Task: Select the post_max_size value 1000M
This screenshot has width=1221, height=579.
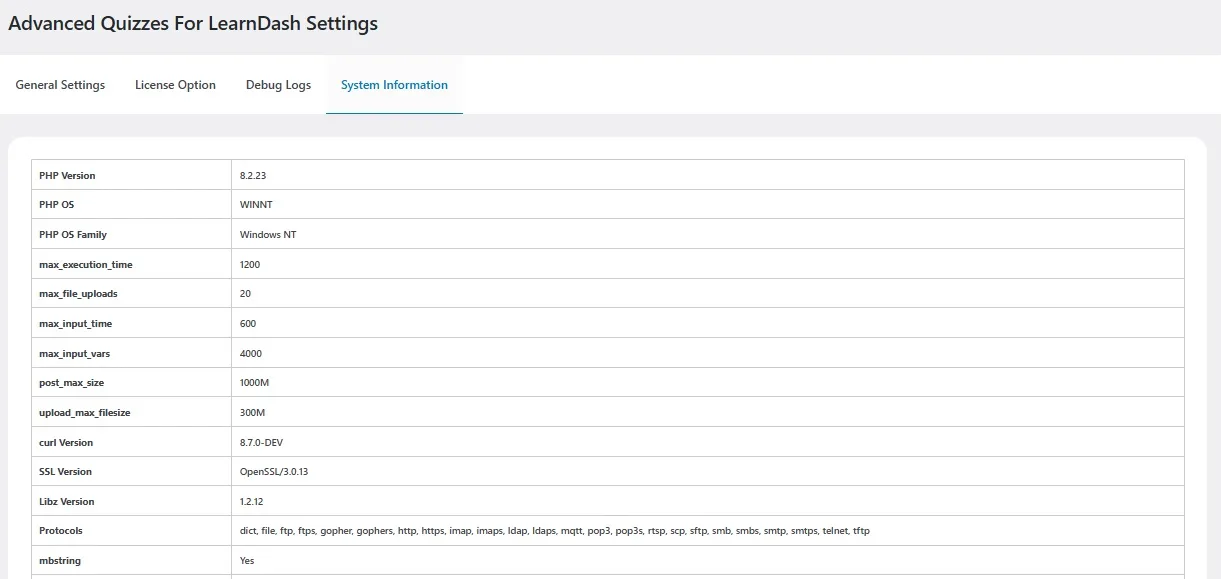Action: click(253, 382)
